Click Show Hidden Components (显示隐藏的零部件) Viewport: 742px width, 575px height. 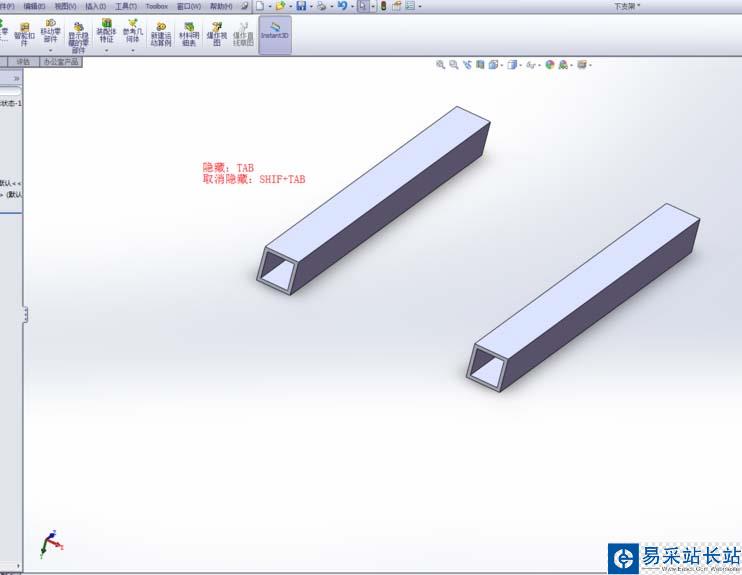tap(79, 37)
